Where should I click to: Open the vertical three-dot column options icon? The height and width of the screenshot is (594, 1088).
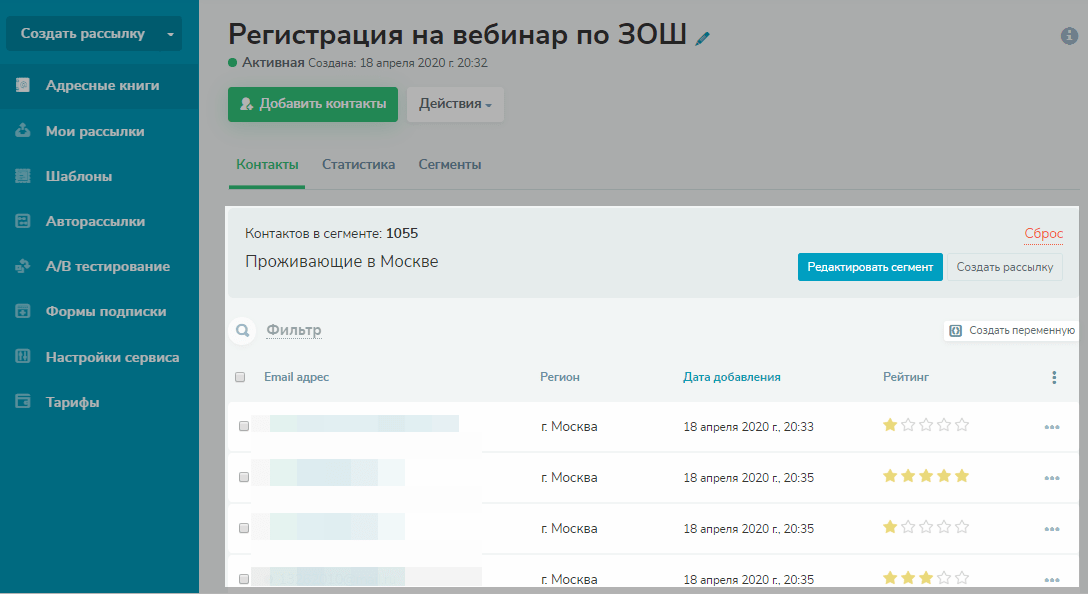point(1053,377)
